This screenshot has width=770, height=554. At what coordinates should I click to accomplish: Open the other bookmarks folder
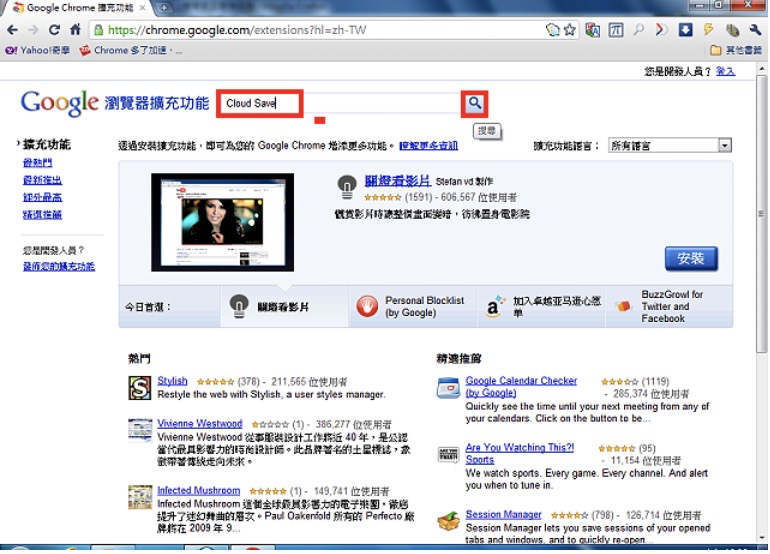click(x=736, y=50)
